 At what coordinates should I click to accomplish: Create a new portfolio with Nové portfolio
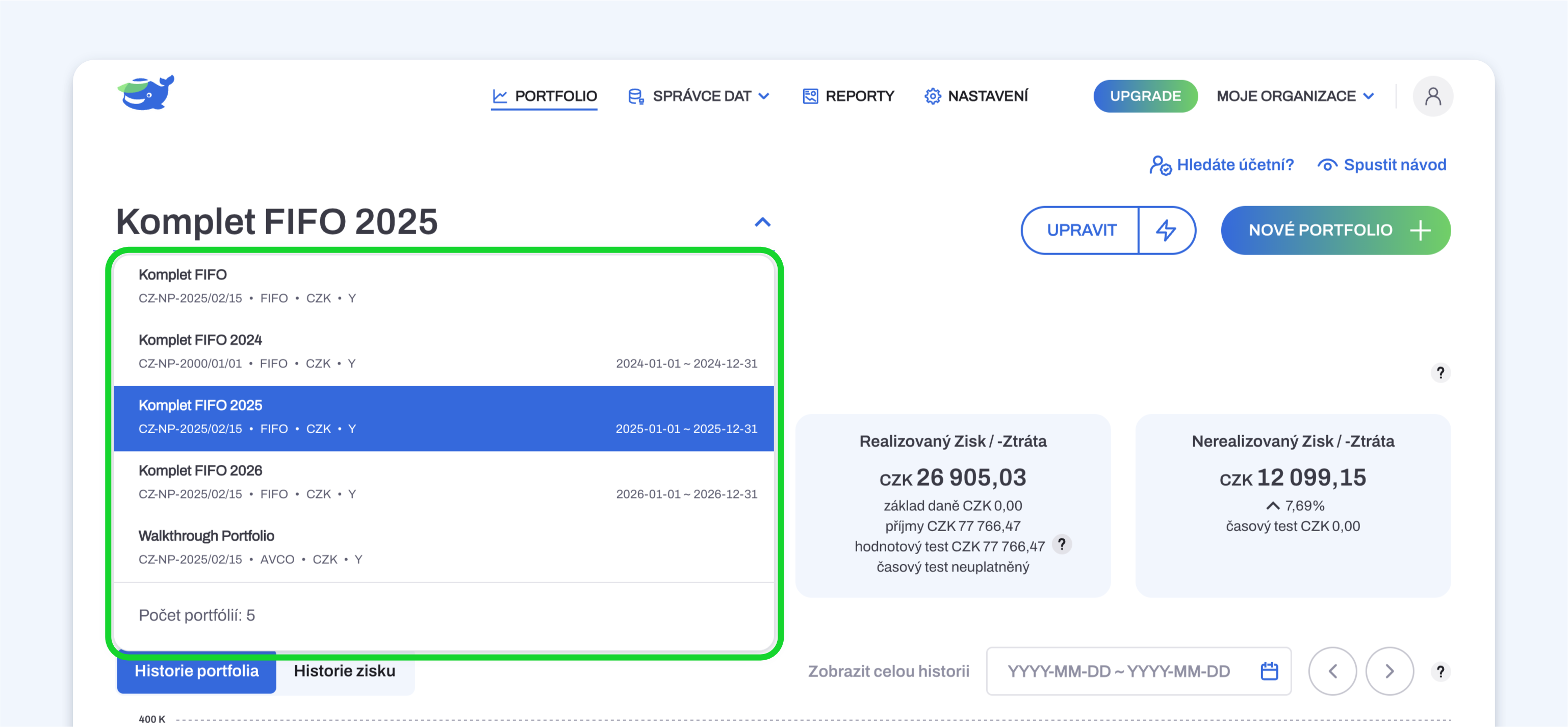(1335, 230)
